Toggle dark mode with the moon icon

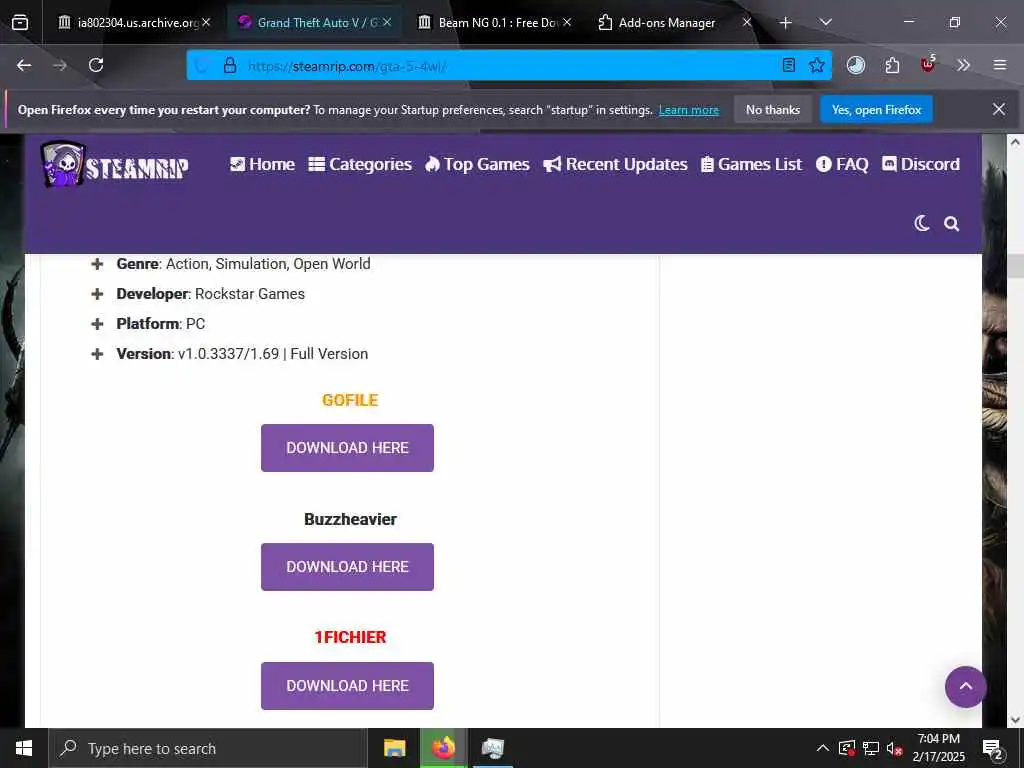tap(921, 224)
